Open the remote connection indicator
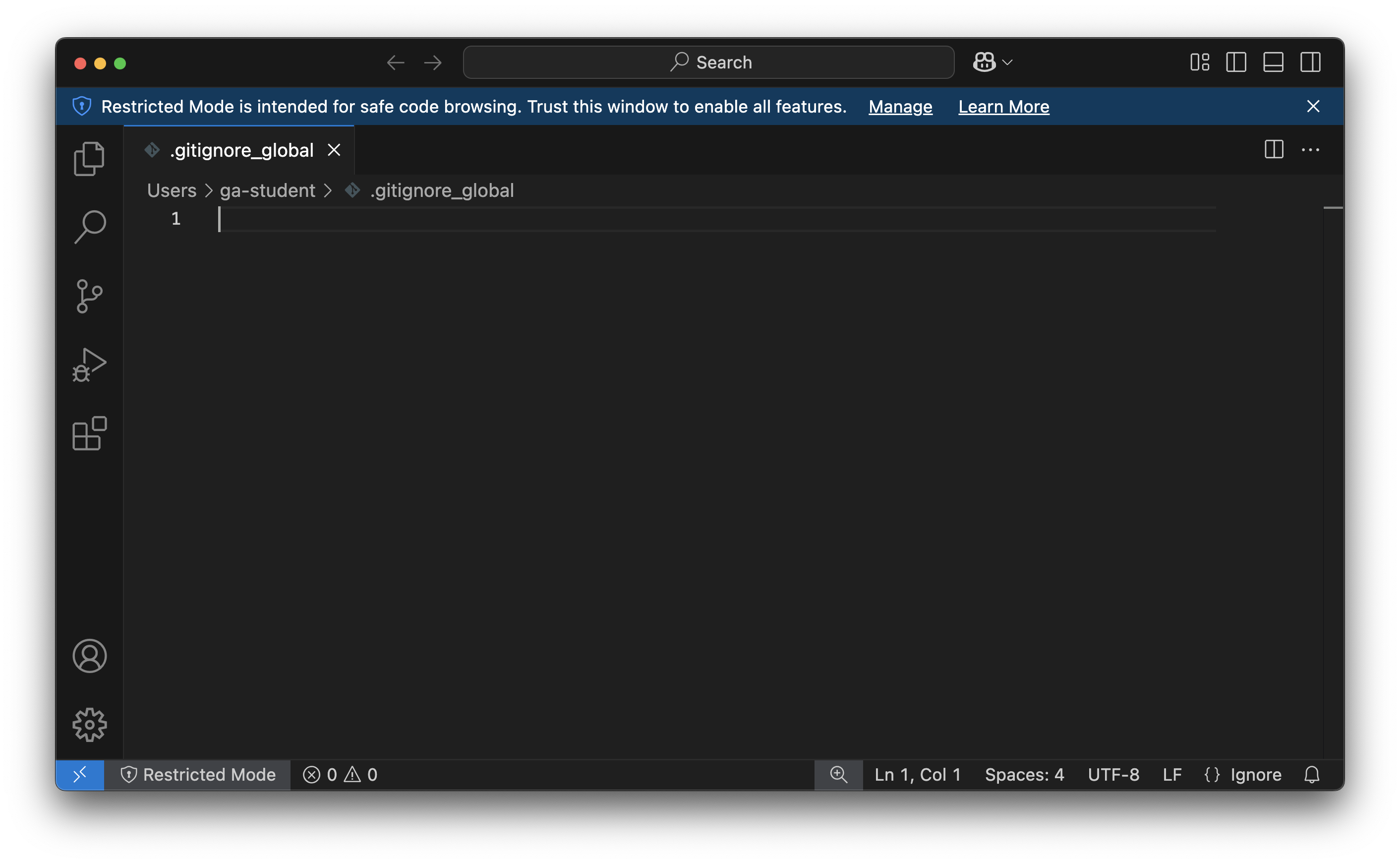 80,775
